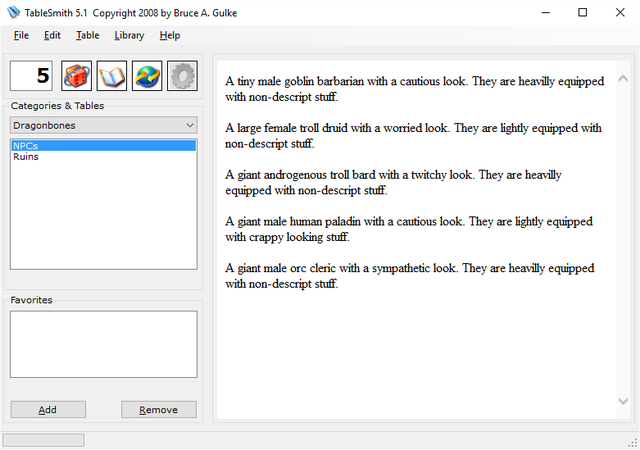Click the human paladin result text
640x450 pixels.
(409, 229)
